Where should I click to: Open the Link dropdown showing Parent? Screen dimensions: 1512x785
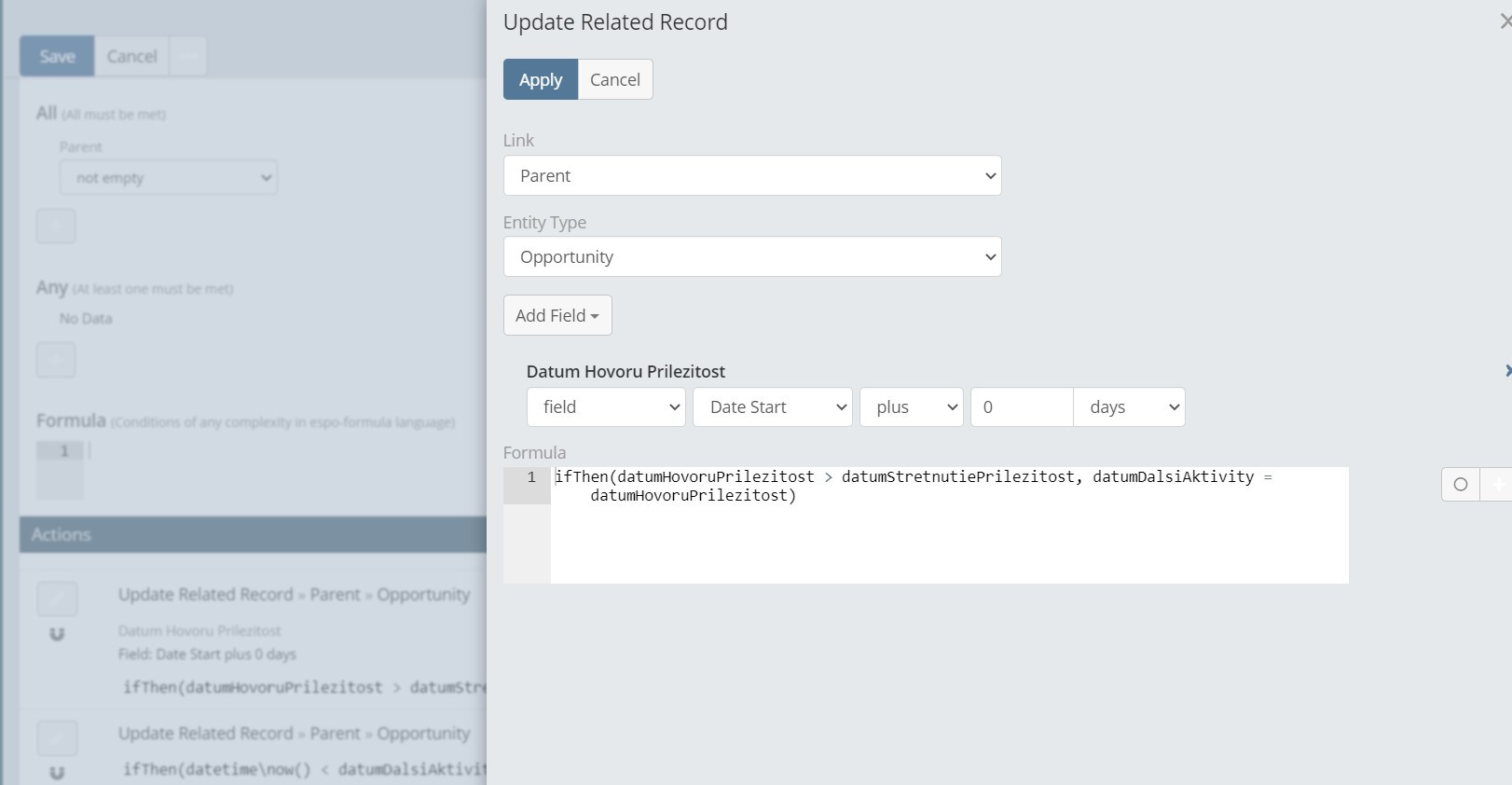click(751, 175)
